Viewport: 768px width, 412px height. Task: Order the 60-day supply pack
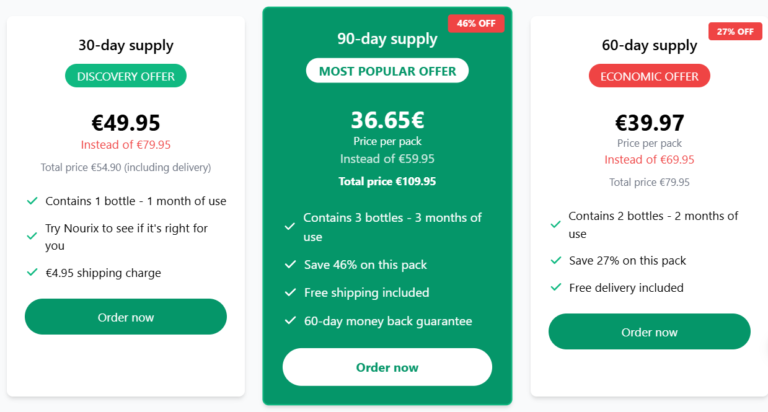[x=649, y=332]
